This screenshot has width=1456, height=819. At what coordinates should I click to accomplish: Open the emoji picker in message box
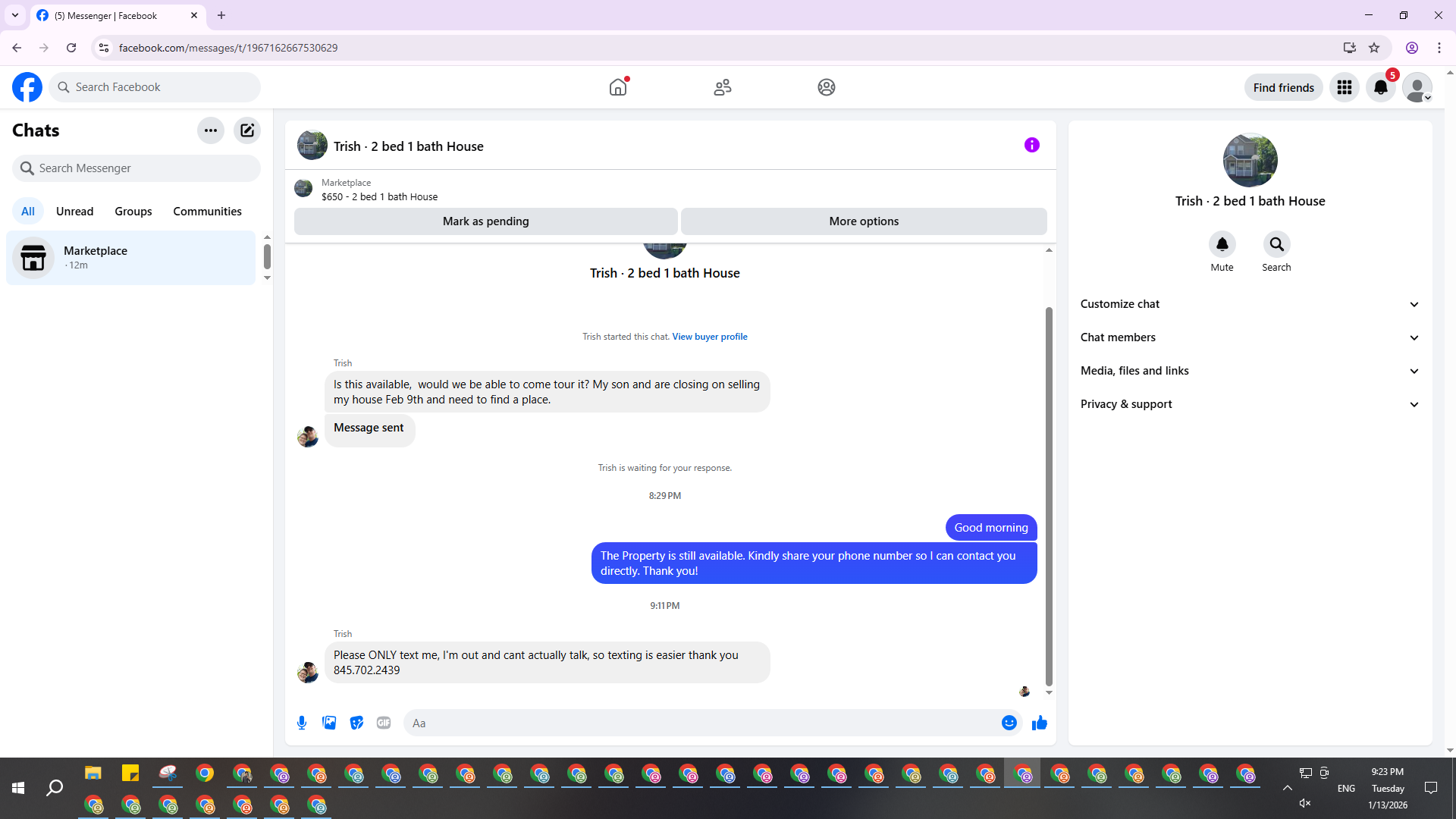tap(1009, 723)
